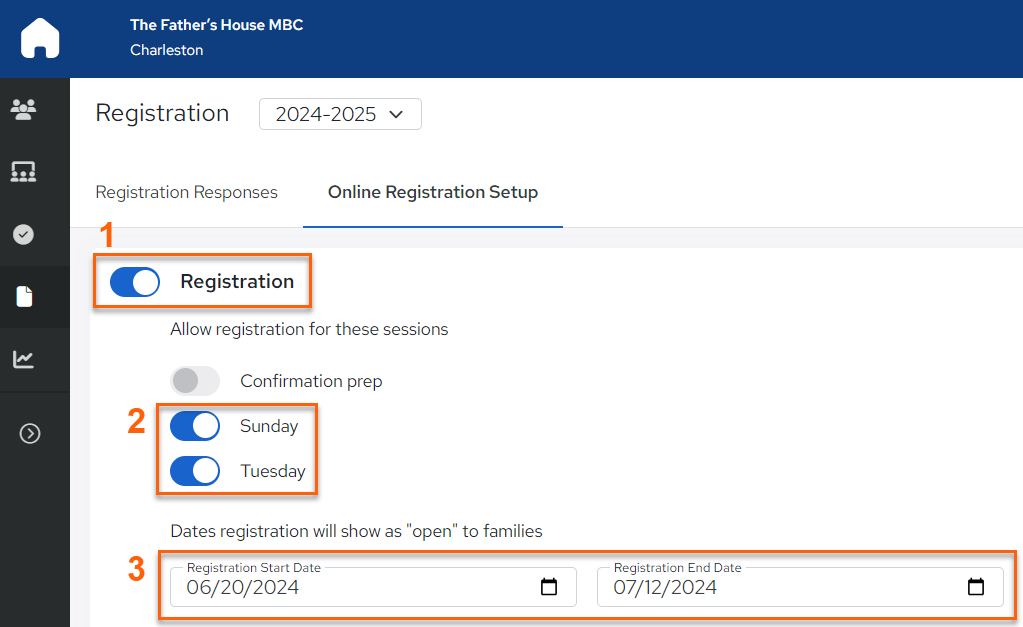This screenshot has height=627, width=1023.
Task: Open the line chart reports icon
Action: click(23, 359)
